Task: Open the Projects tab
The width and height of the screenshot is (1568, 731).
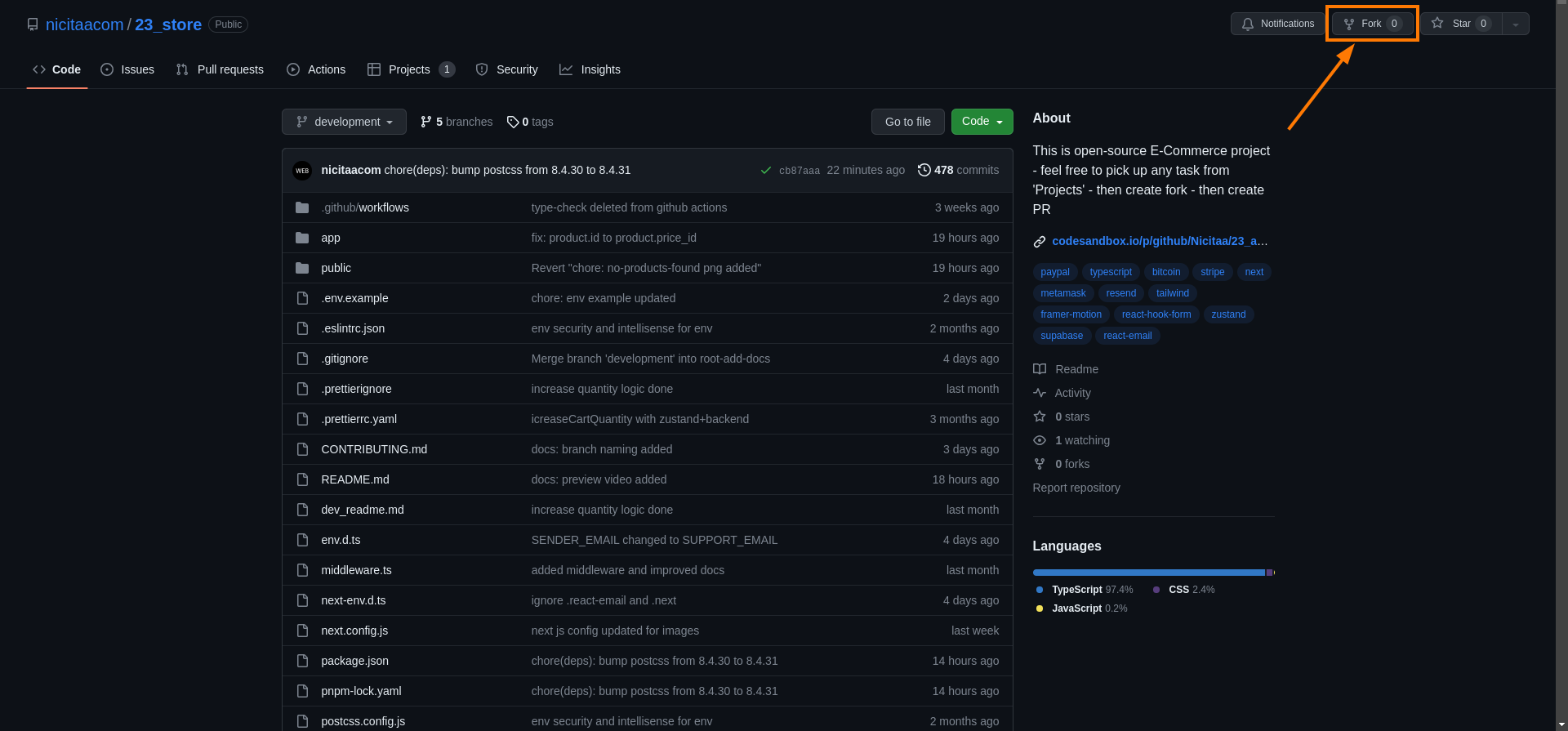Action: (411, 69)
